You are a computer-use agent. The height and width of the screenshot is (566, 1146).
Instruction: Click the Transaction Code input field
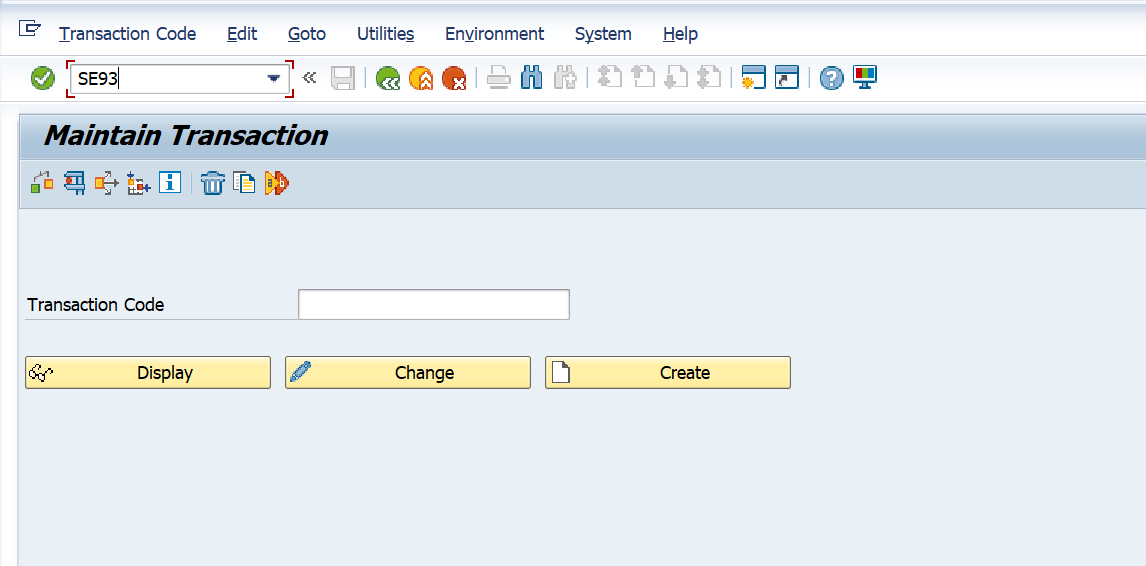point(433,305)
